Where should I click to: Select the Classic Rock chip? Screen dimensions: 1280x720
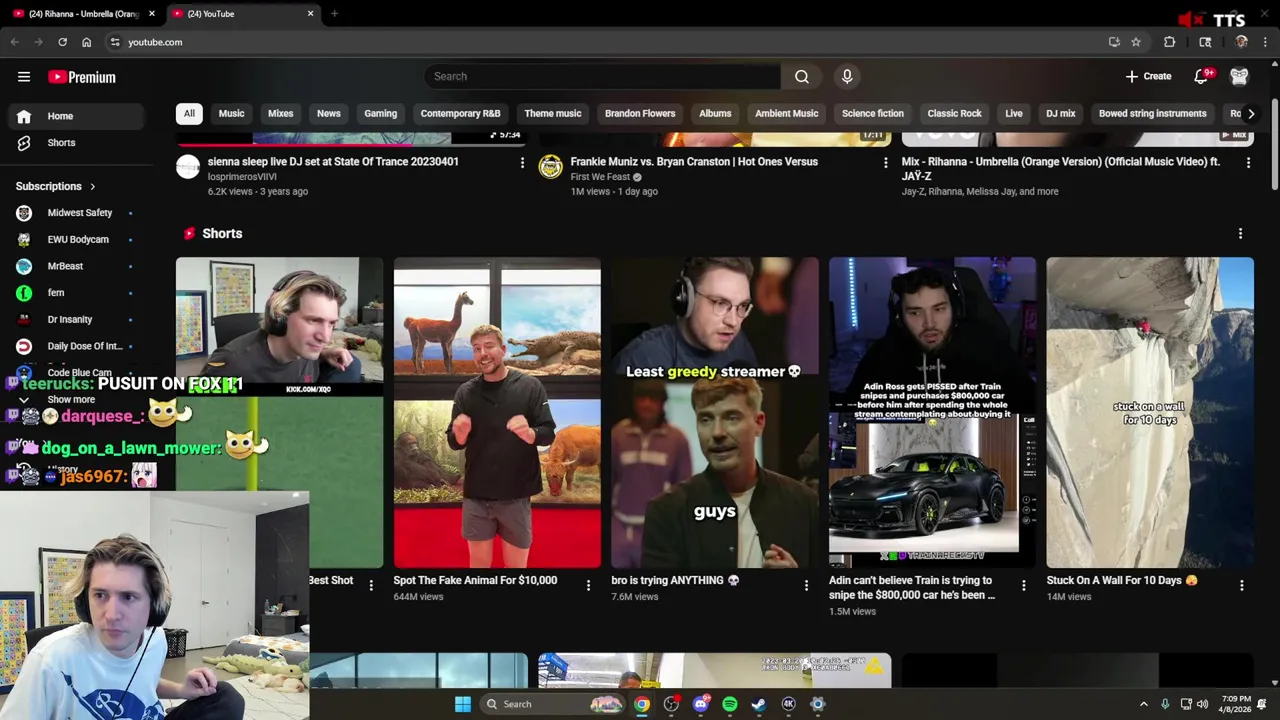(954, 114)
